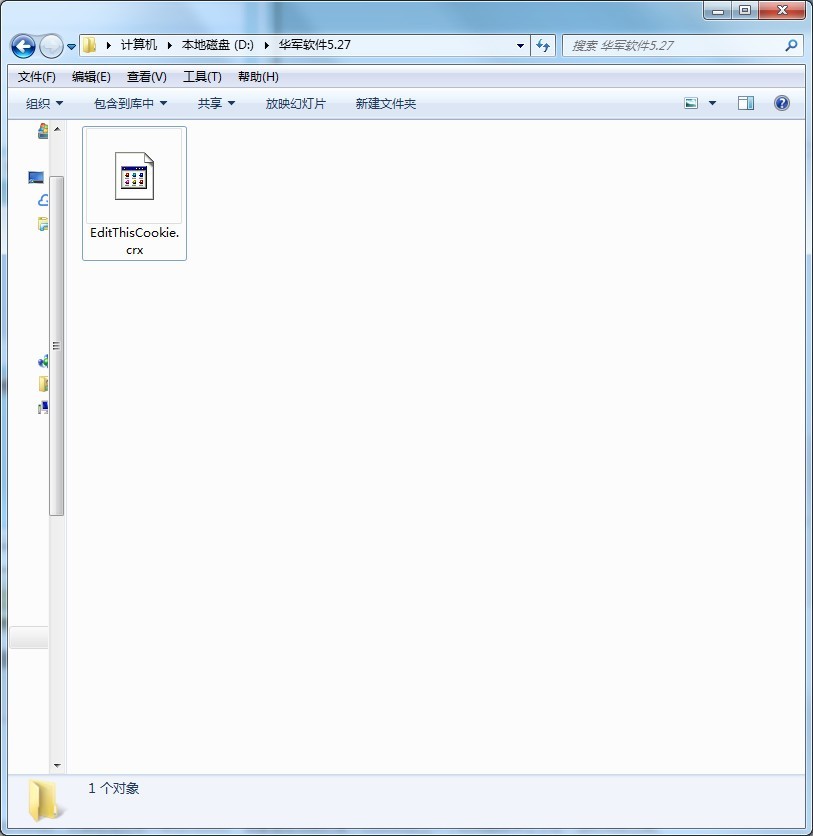Click the navigation pane scrollbar thumb

(x=57, y=345)
